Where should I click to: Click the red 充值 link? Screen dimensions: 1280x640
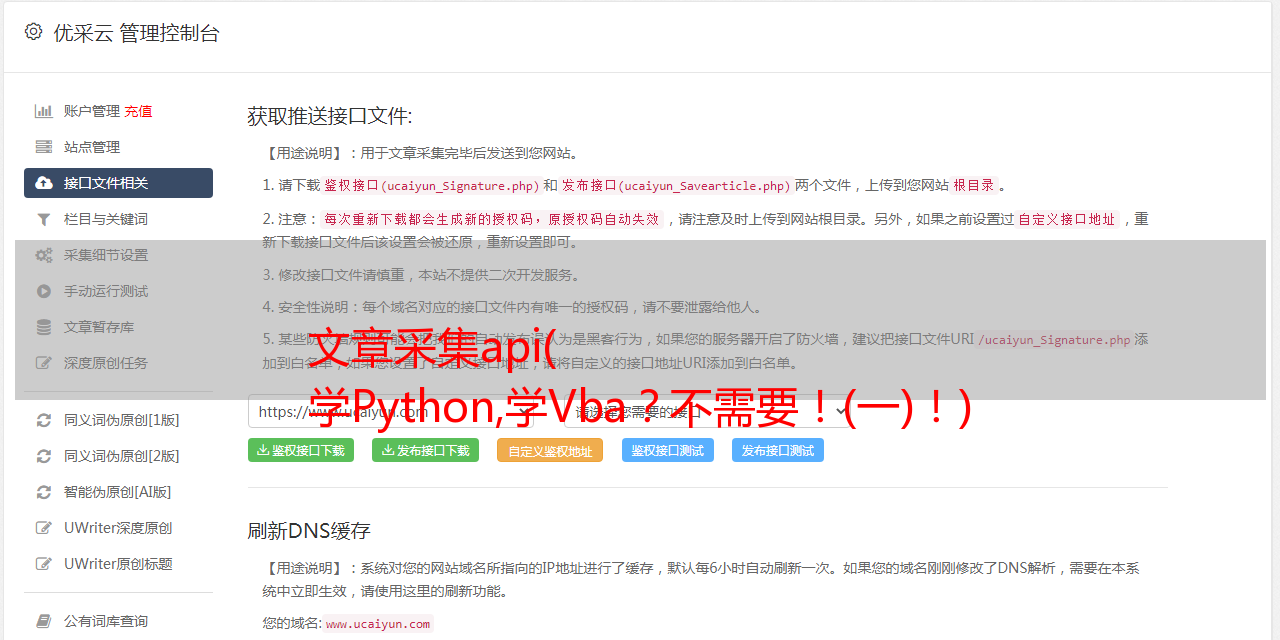(x=138, y=111)
